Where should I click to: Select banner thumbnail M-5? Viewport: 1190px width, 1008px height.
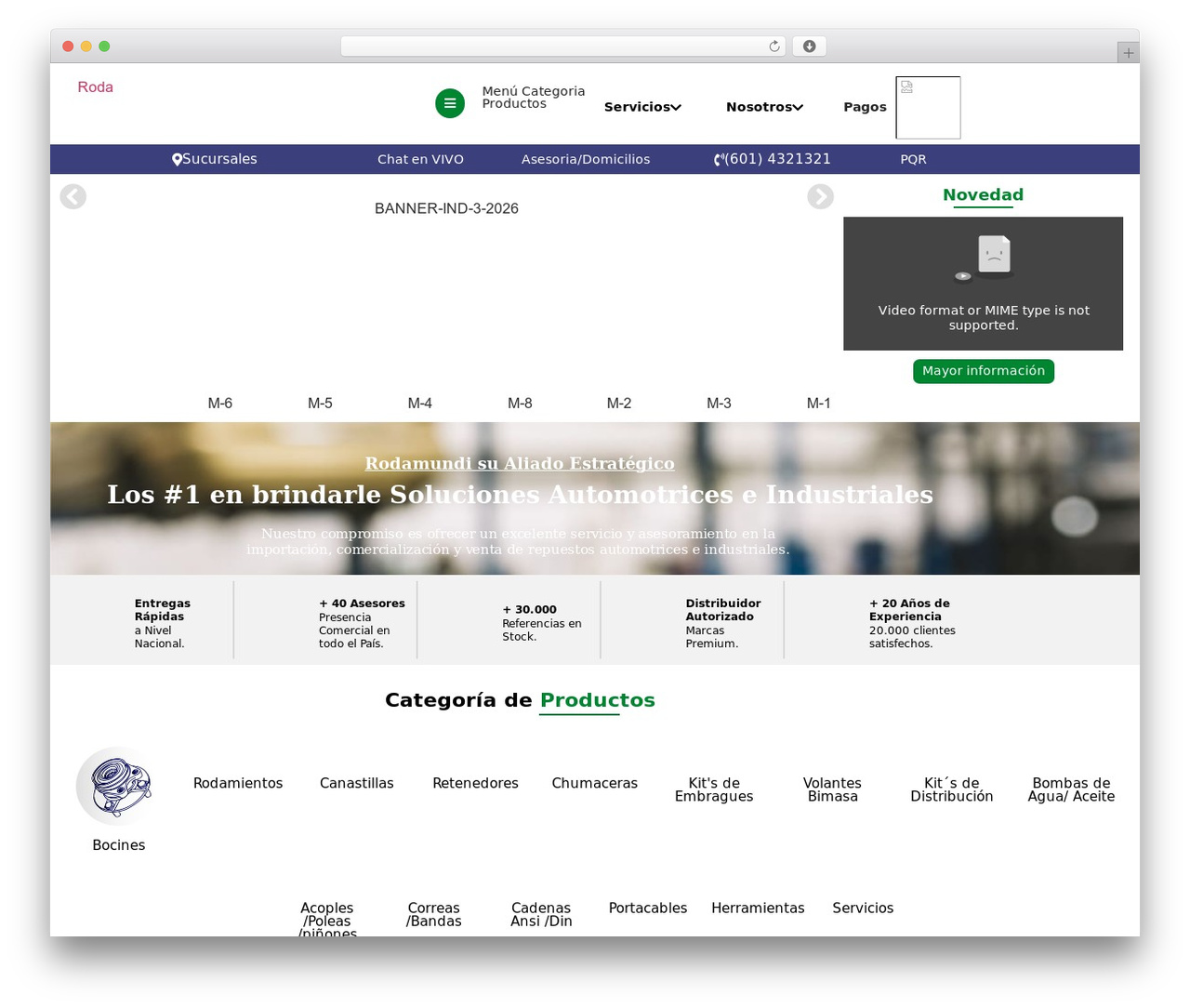click(x=320, y=404)
